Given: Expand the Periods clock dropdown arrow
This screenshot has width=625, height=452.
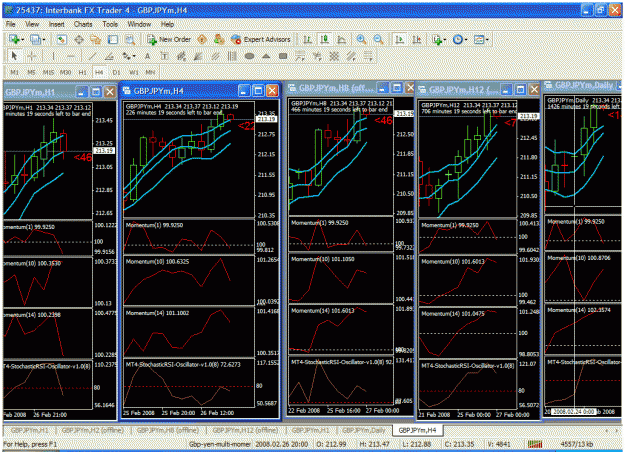Looking at the screenshot, I should 465,39.
